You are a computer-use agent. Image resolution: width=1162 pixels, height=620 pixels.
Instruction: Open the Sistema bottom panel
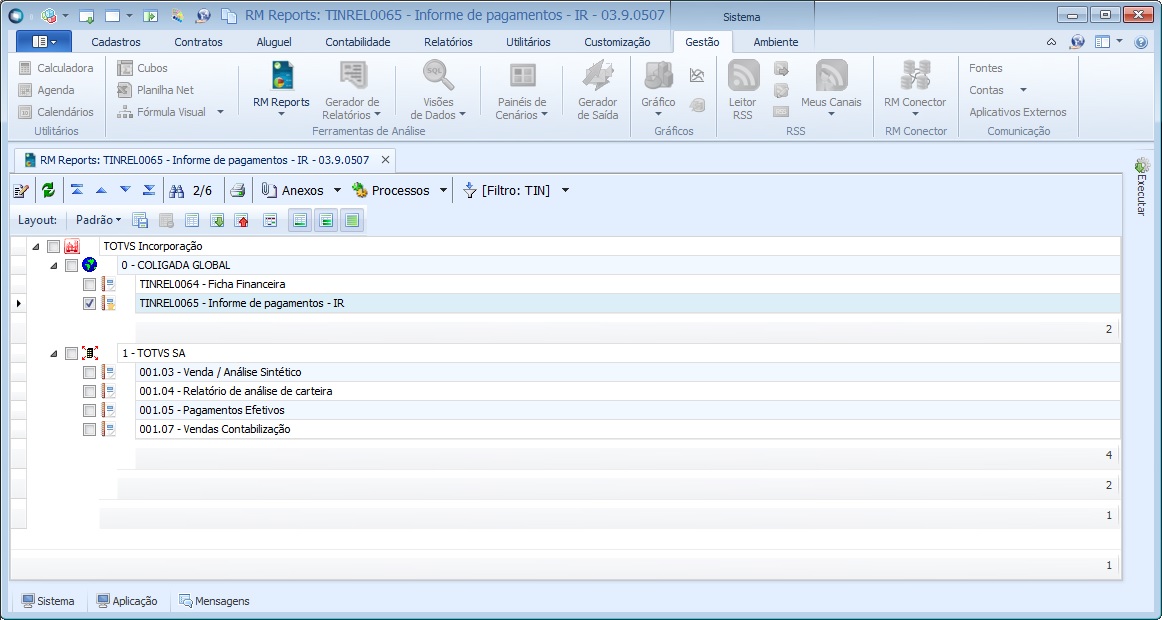tap(48, 601)
